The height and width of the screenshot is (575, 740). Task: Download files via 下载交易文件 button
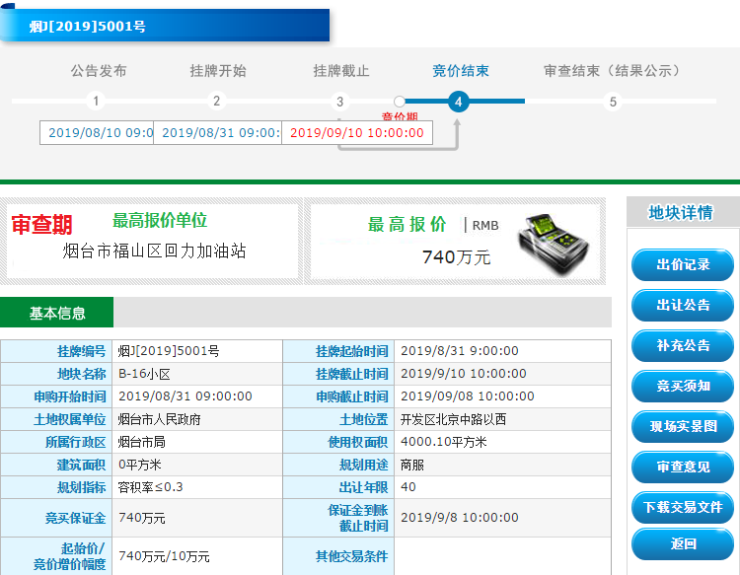[682, 507]
